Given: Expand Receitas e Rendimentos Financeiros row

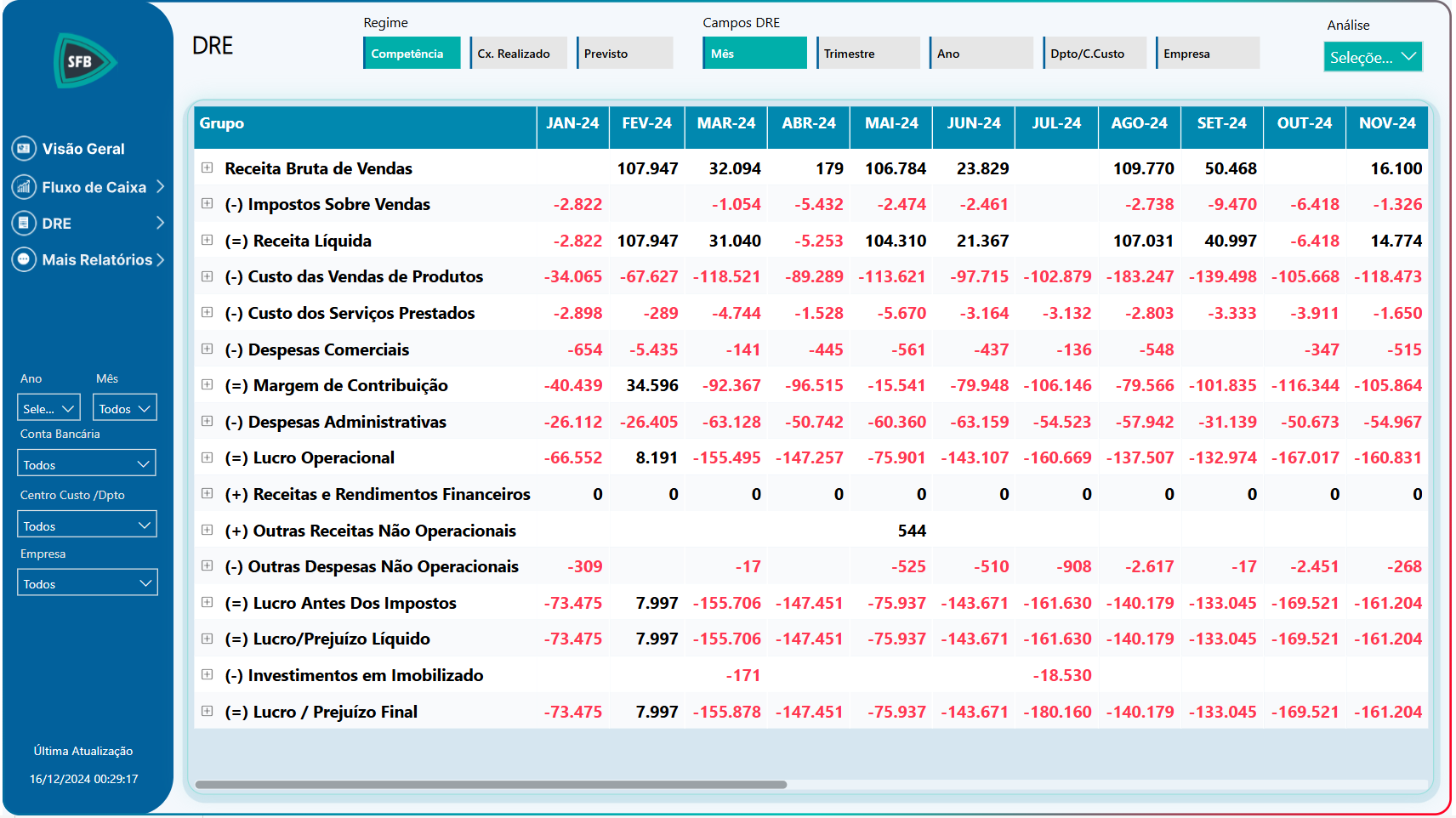Looking at the screenshot, I should click(207, 493).
